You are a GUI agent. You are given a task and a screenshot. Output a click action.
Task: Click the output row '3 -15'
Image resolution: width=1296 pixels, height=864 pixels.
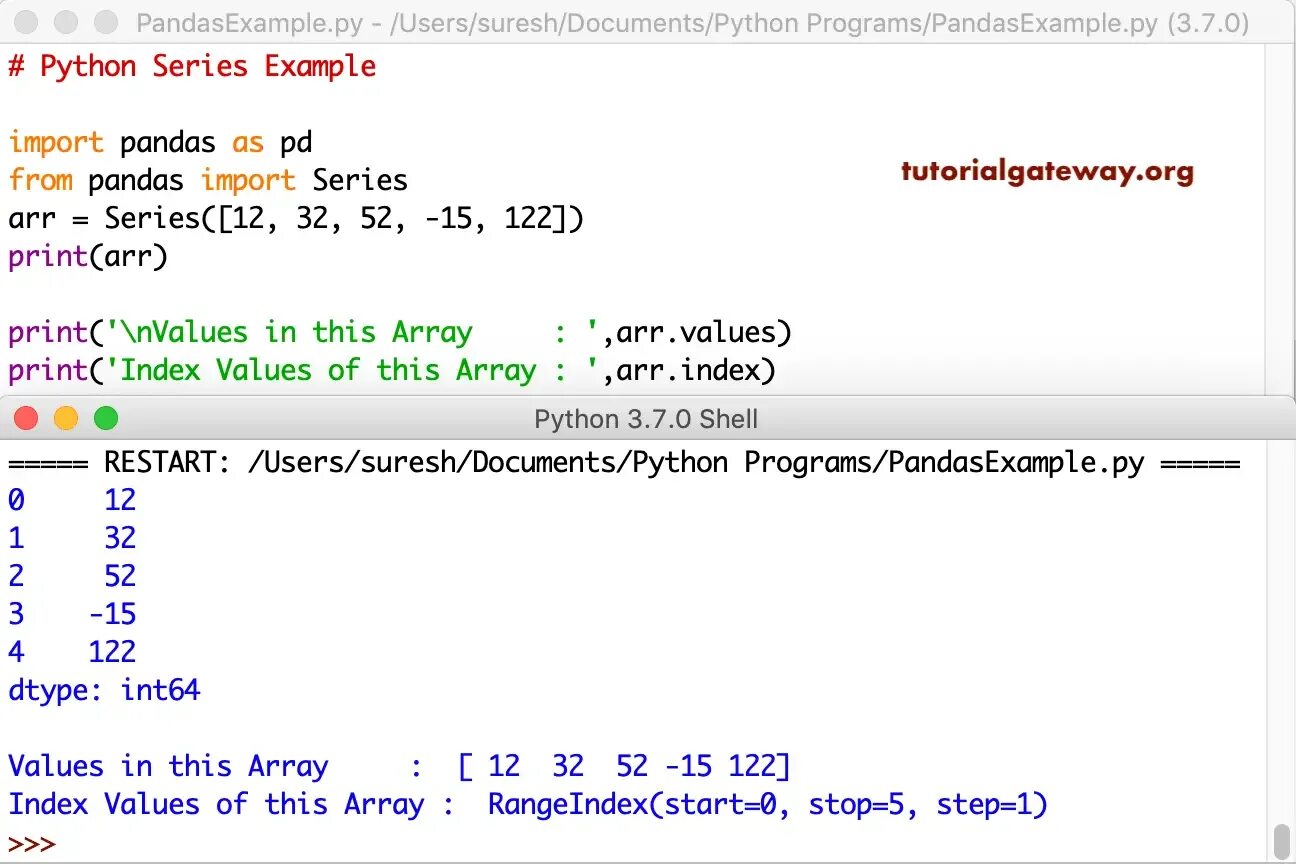(72, 614)
